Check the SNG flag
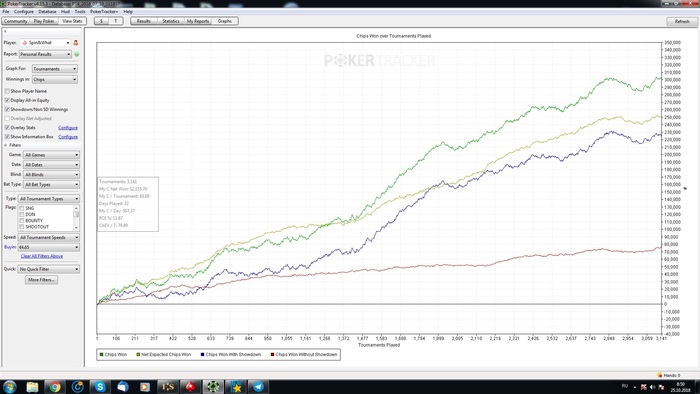The width and height of the screenshot is (700, 394). tap(21, 208)
